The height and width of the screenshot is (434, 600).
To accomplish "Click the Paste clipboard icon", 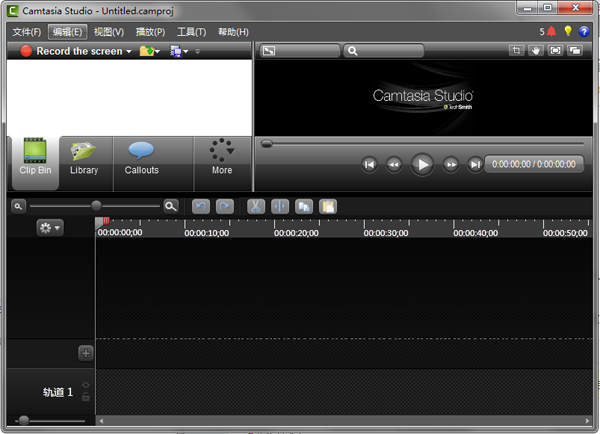I will click(328, 206).
